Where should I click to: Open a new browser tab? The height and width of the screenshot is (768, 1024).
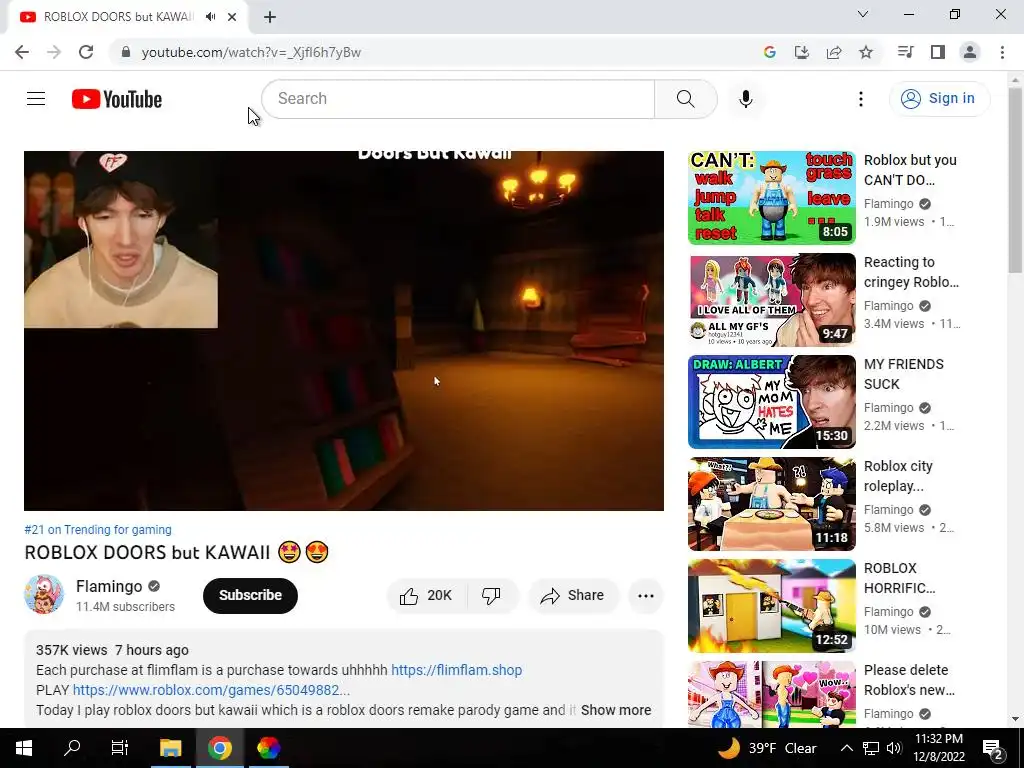[270, 17]
